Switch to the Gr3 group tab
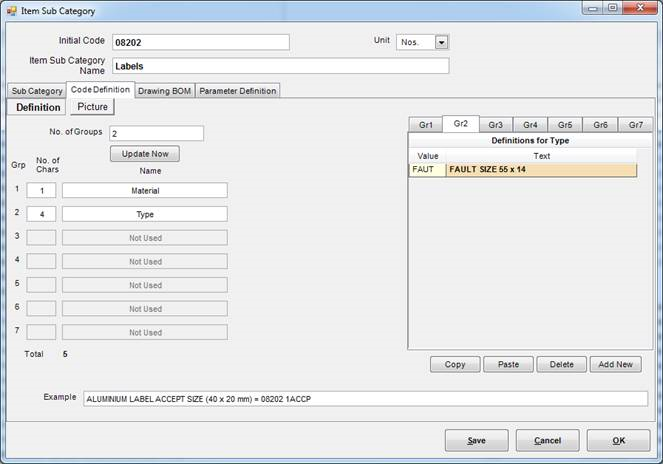 pyautogui.click(x=495, y=125)
